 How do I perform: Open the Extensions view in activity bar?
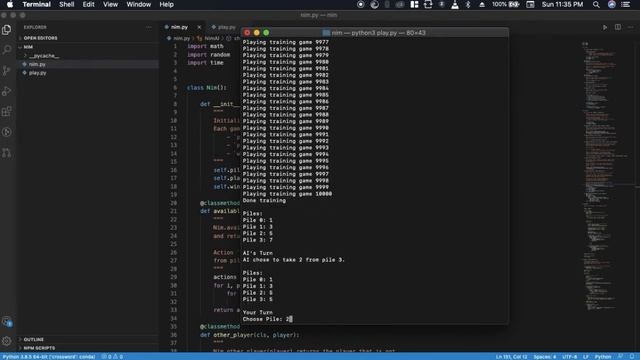pyautogui.click(x=7, y=111)
